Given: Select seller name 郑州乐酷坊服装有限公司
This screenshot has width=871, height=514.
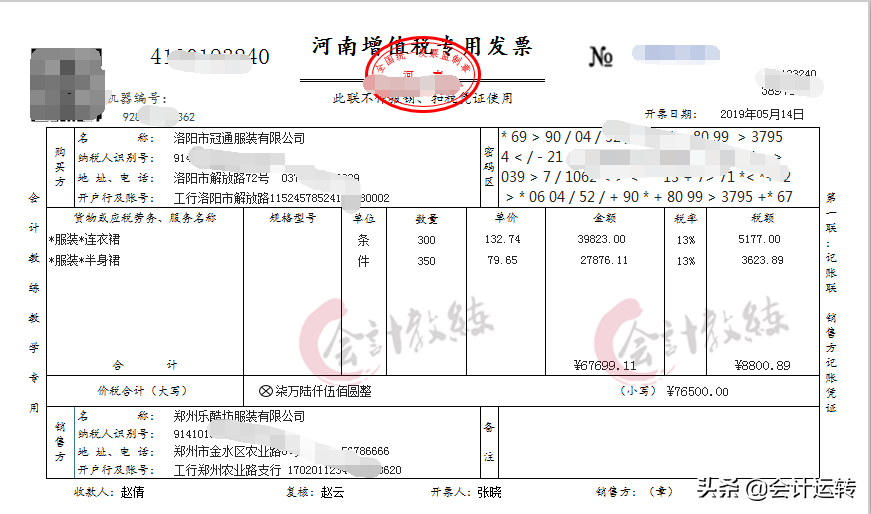Looking at the screenshot, I should [x=239, y=416].
